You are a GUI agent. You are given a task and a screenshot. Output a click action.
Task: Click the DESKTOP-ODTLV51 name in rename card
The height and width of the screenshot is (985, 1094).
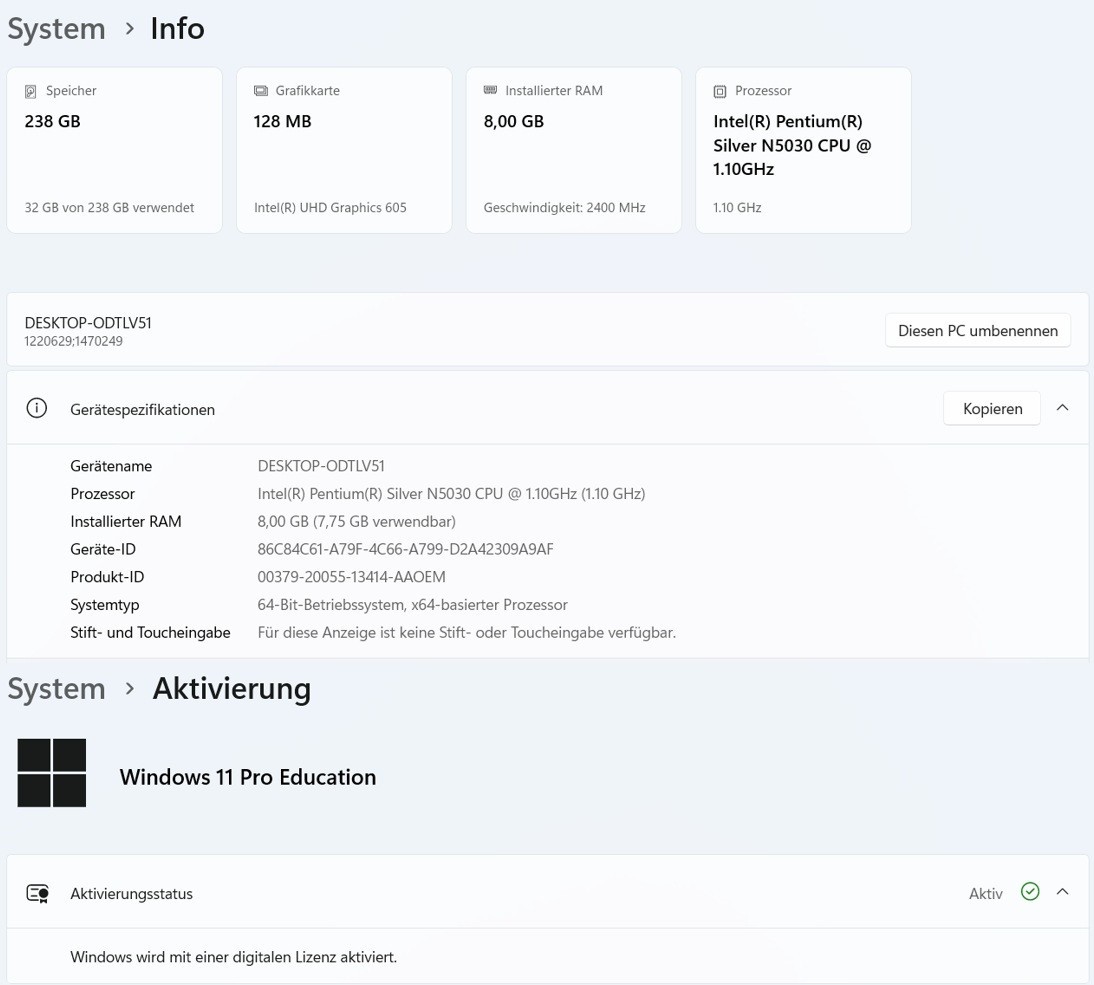pos(88,323)
